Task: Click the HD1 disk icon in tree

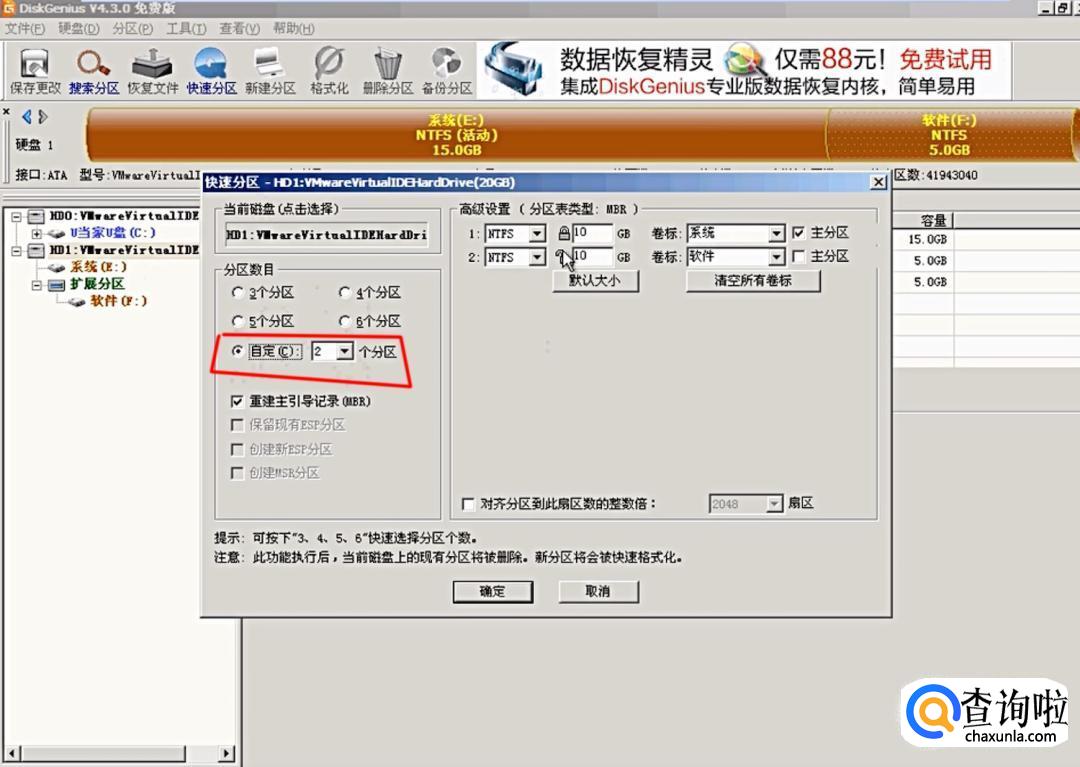Action: pos(37,250)
